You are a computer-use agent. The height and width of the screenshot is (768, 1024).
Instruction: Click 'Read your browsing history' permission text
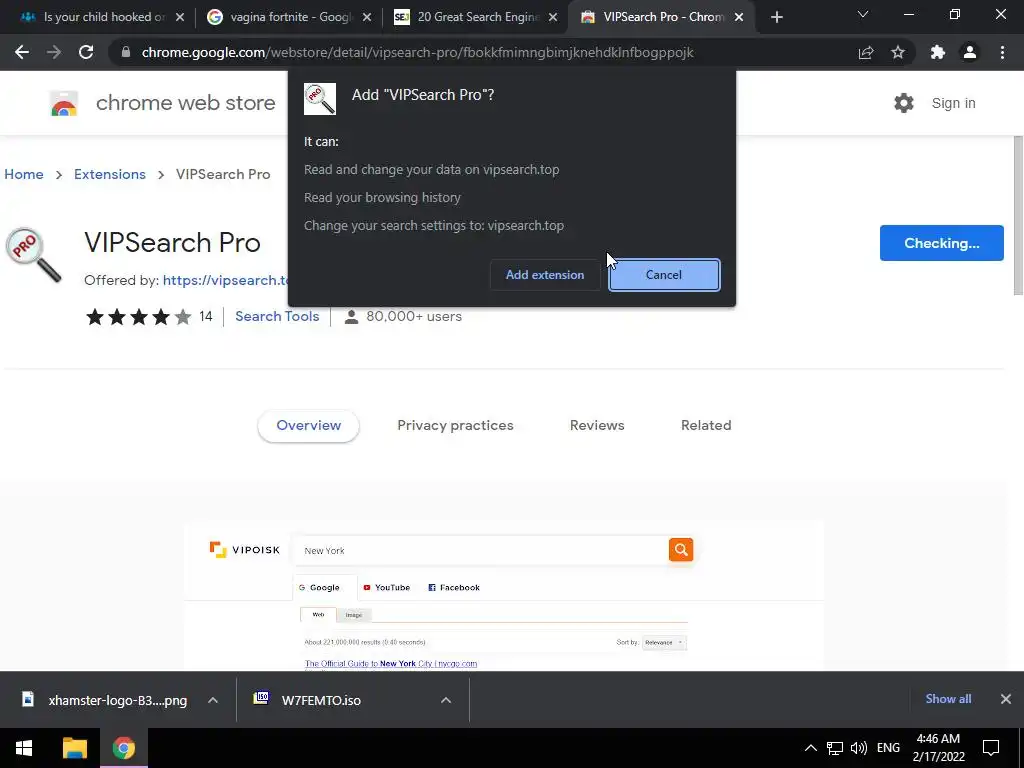tap(382, 197)
